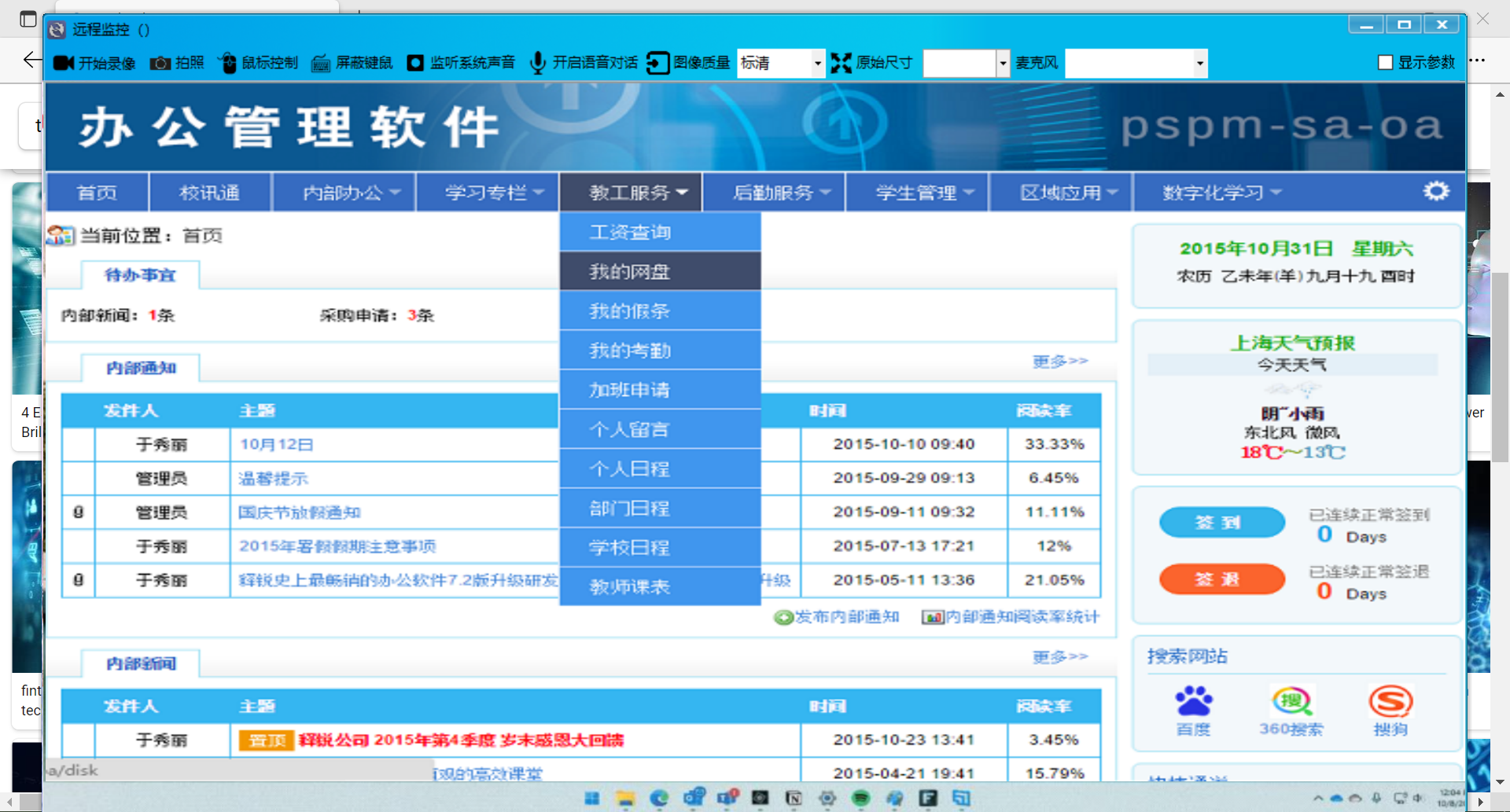Toggle 监听系统声音 system sound icon

[x=415, y=63]
